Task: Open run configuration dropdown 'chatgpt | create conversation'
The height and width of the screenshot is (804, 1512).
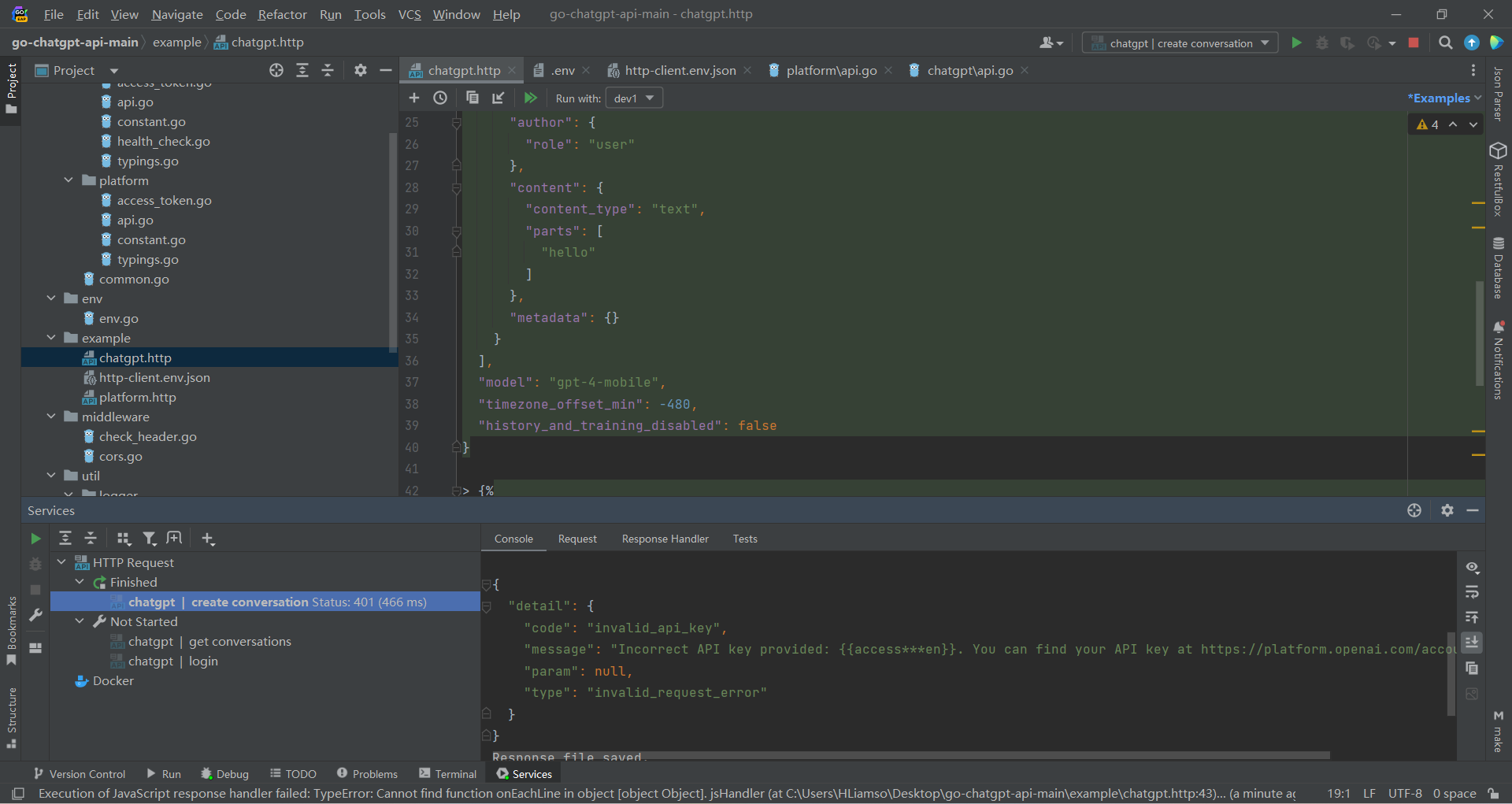Action: click(1180, 43)
